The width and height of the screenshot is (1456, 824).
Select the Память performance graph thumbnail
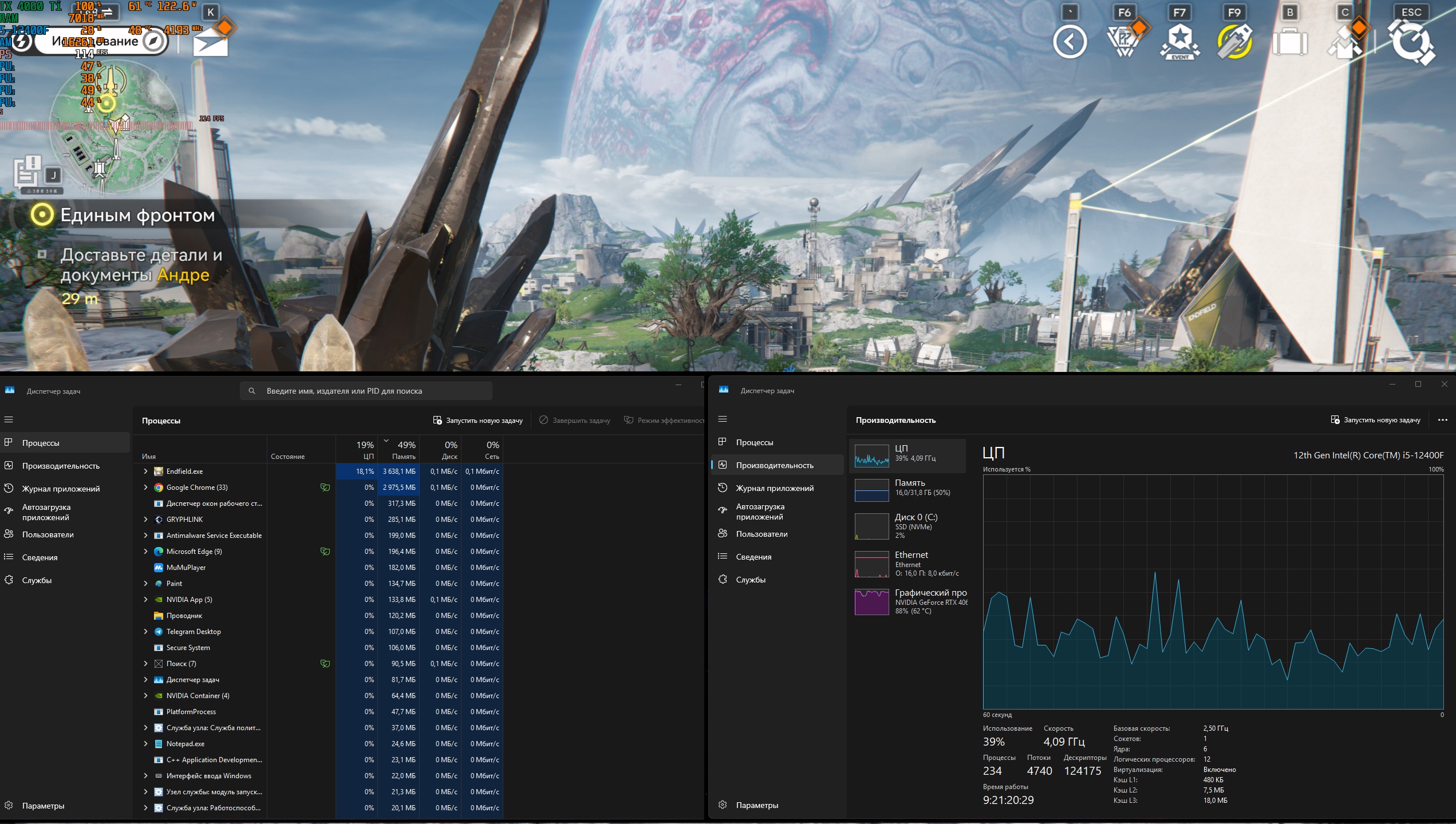[x=871, y=490]
